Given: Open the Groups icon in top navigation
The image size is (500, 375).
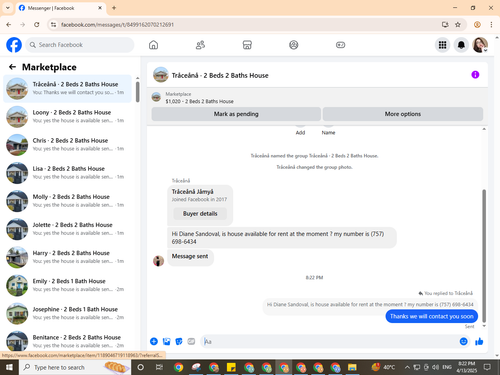Looking at the screenshot, I should [x=294, y=45].
